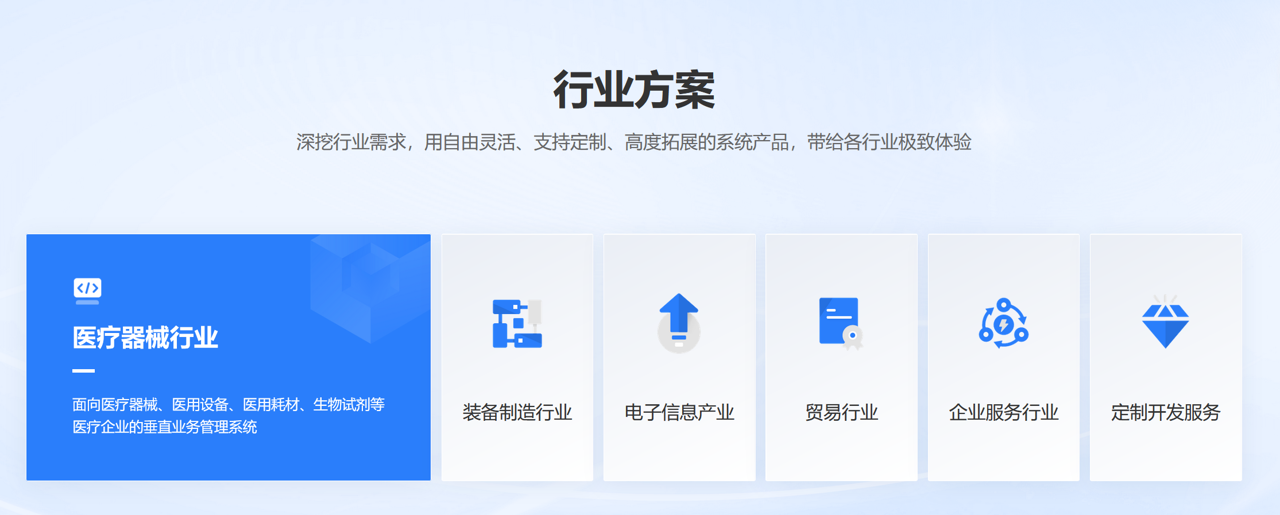Click the code bracket icon in blue card
Screen dimensions: 1280x515
87,290
